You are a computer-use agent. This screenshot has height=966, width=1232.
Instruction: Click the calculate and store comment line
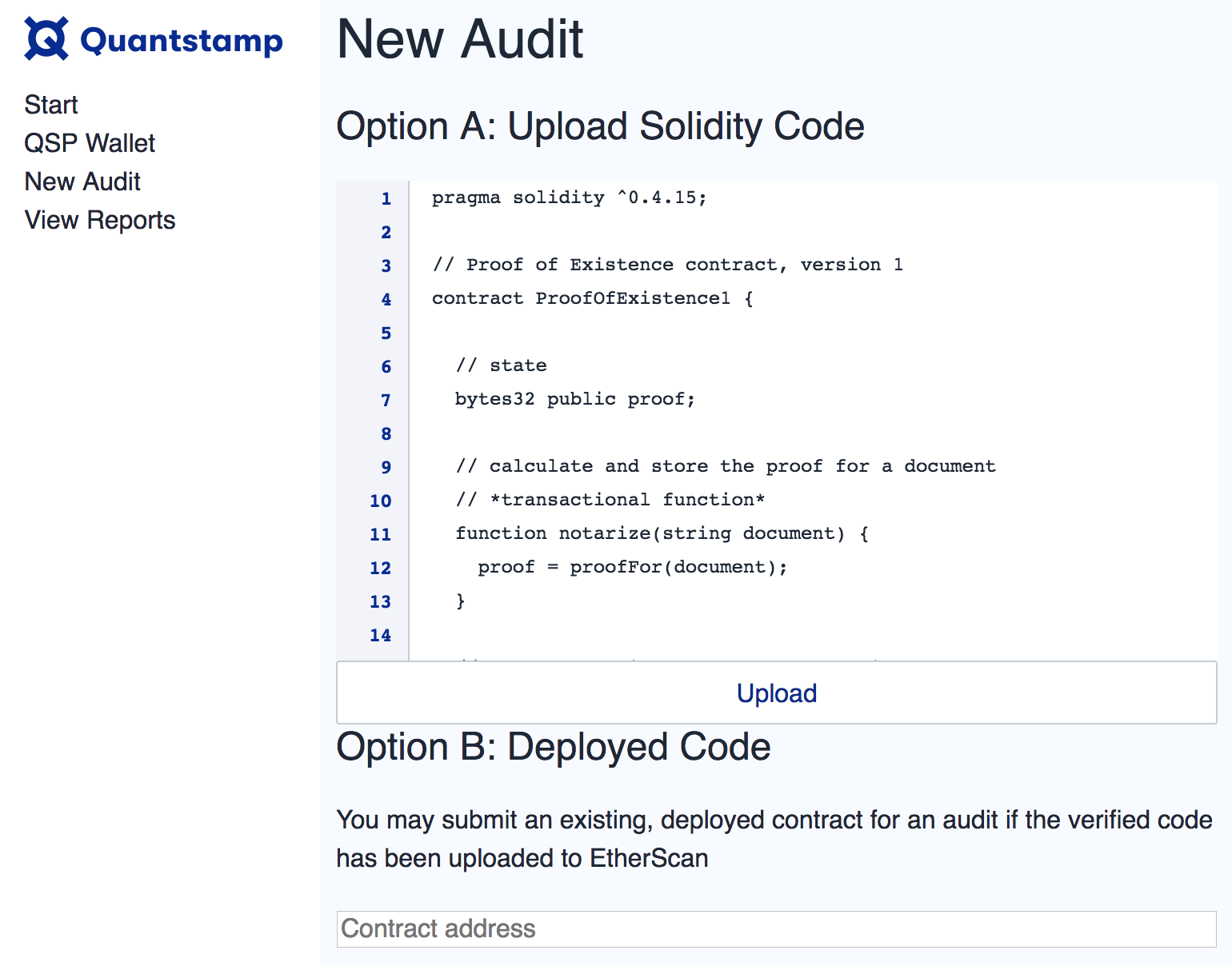point(726,466)
